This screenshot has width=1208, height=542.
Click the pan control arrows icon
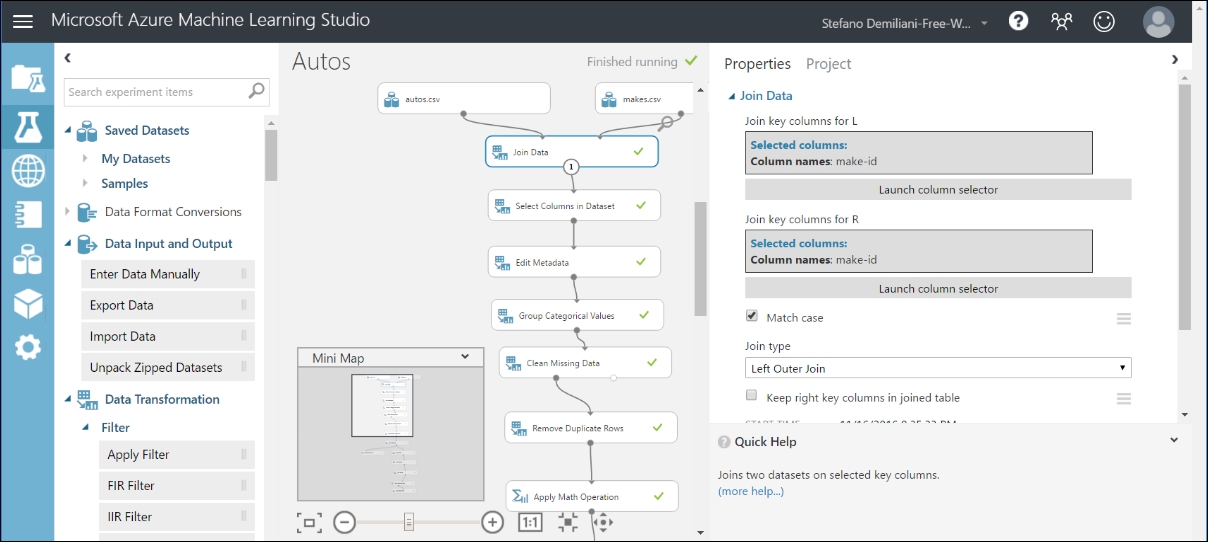point(602,522)
